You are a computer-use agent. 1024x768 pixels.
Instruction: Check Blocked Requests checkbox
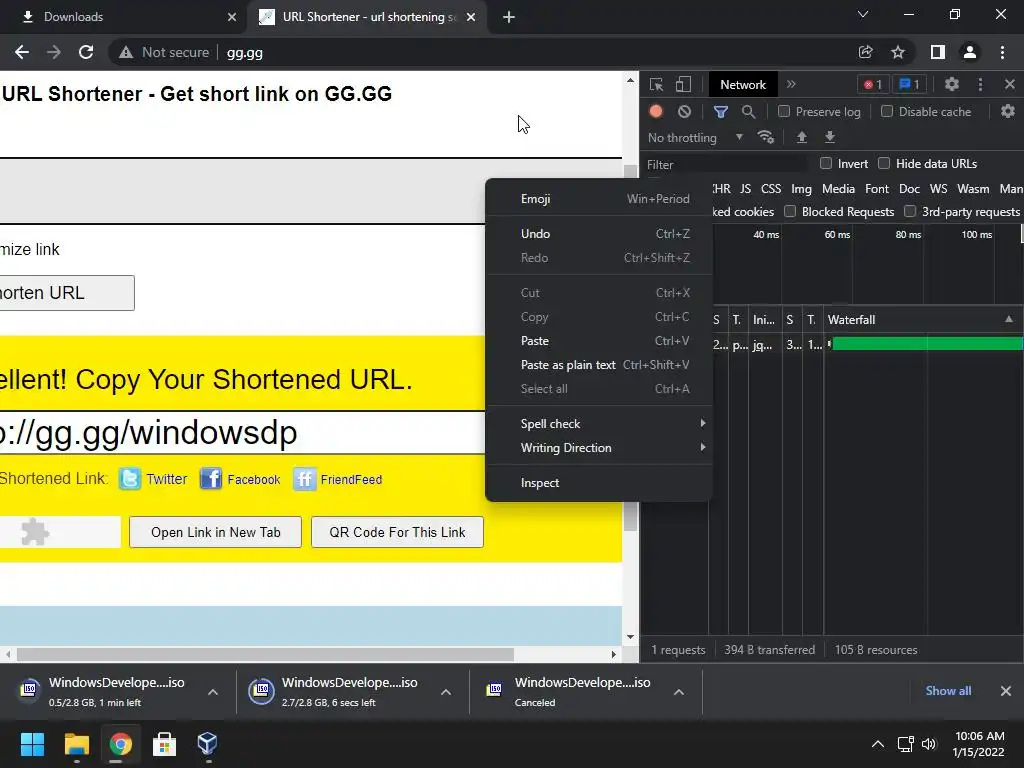790,212
